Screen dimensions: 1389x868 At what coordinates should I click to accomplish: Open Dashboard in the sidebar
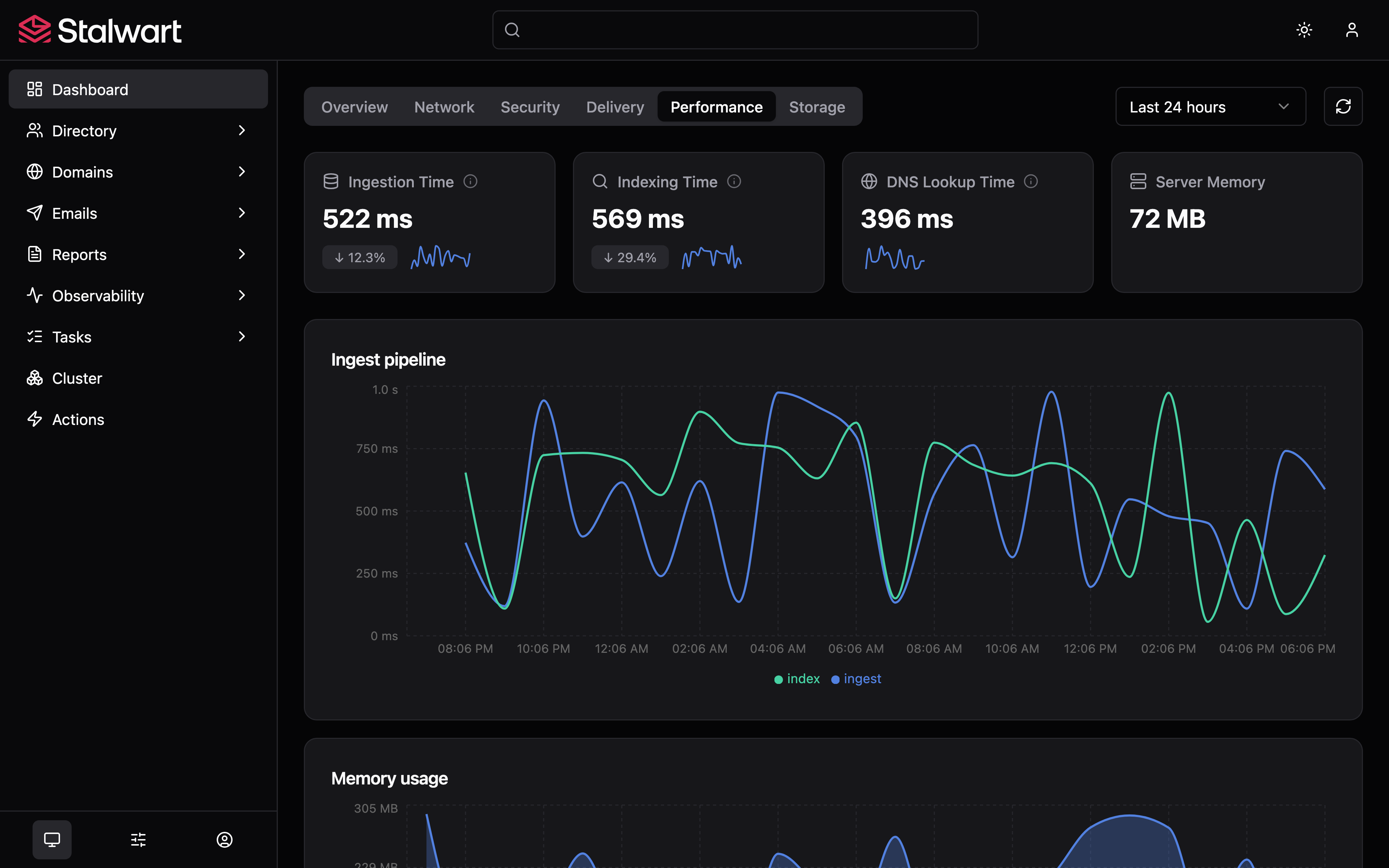click(138, 89)
